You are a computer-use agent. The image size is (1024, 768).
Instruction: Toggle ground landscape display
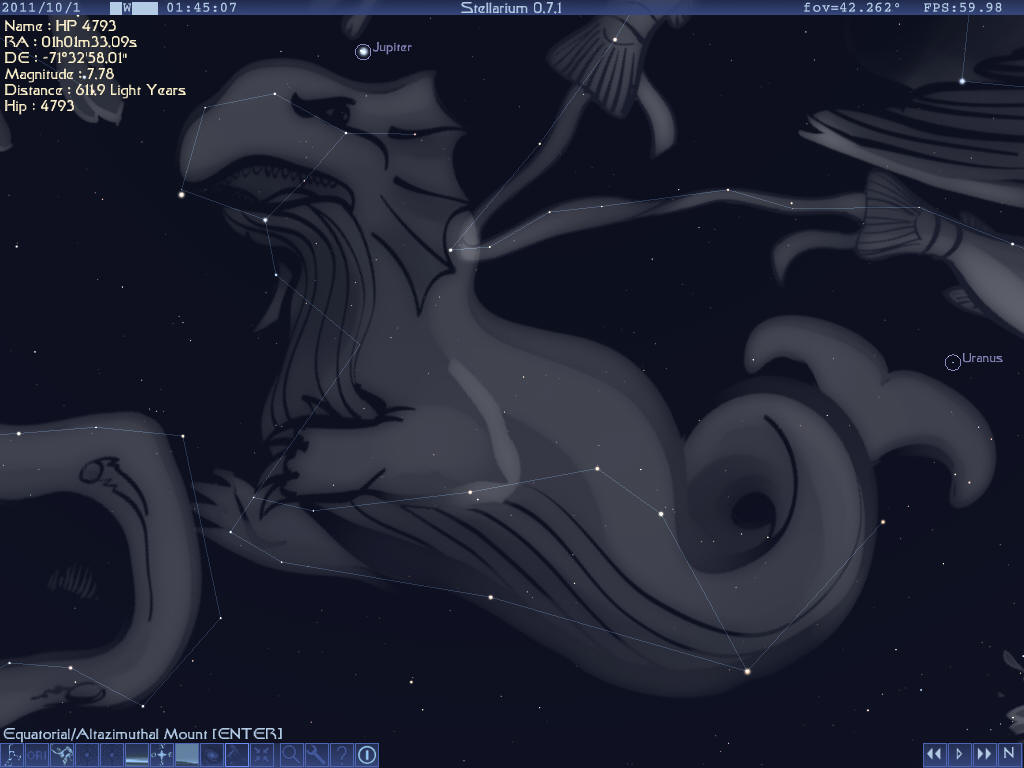[136, 755]
